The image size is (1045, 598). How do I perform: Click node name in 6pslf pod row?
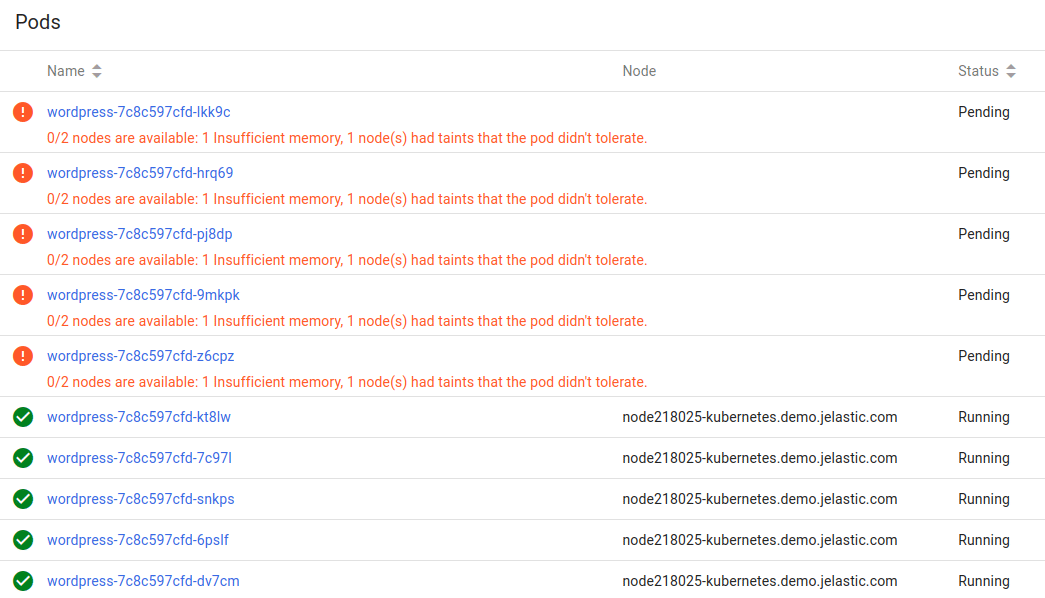(760, 540)
